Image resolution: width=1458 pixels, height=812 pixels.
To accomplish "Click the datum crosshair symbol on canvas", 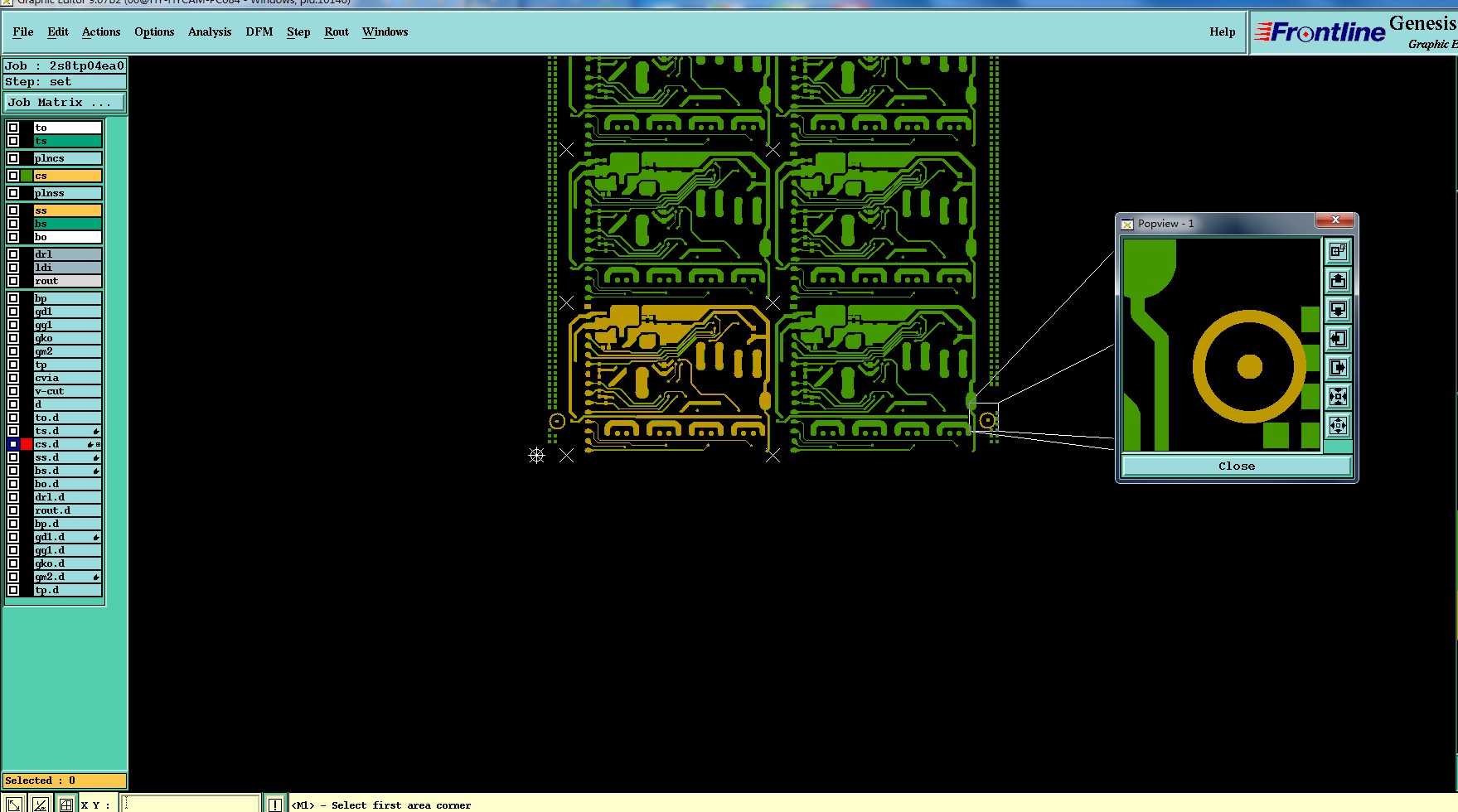I will pyautogui.click(x=536, y=455).
